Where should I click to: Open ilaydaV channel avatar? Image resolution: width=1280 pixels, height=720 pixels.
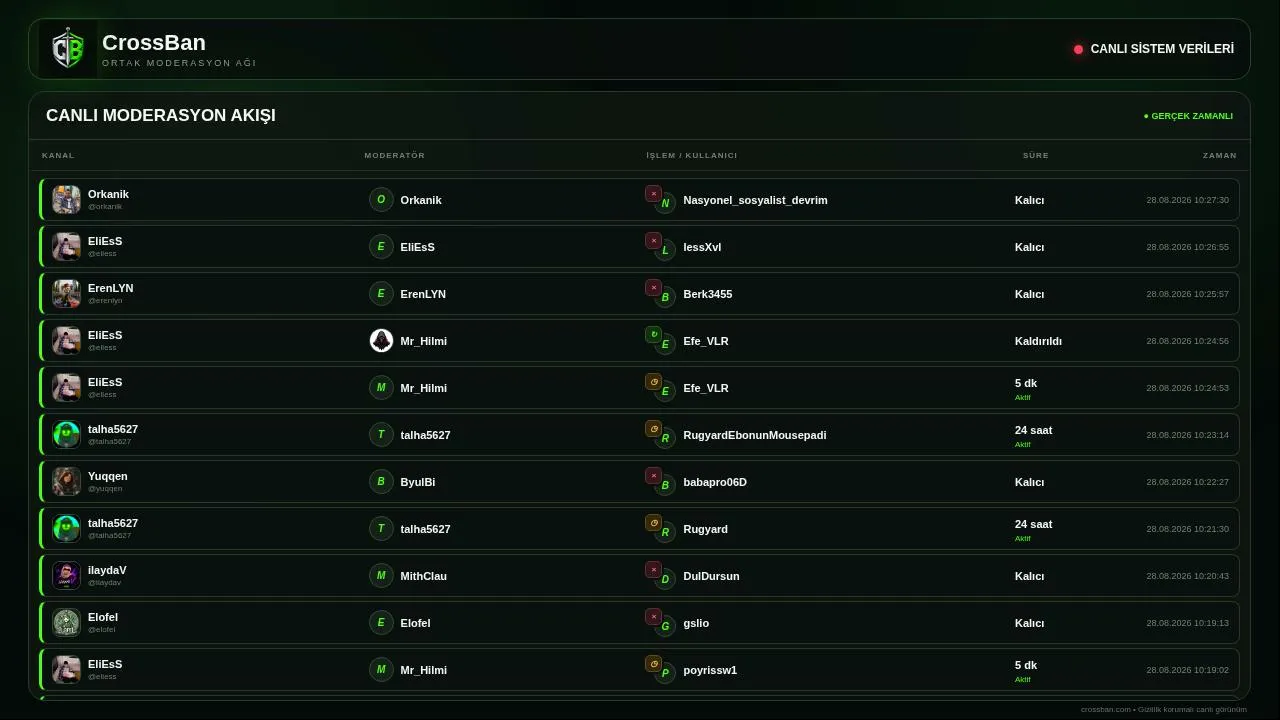[66, 575]
